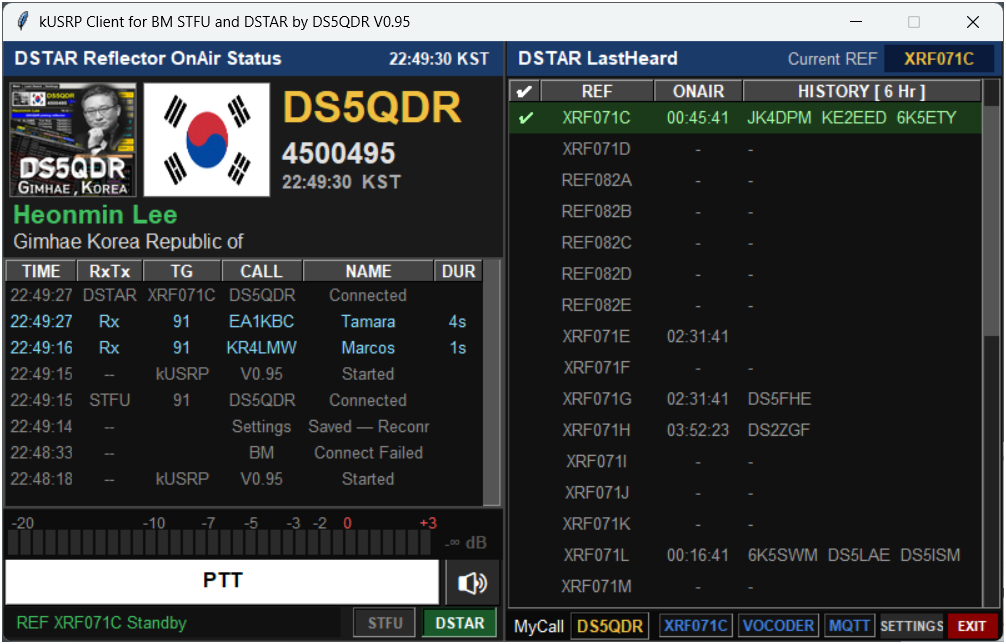The image size is (1006, 644).
Task: Click the RxTx column header
Action: 109,271
